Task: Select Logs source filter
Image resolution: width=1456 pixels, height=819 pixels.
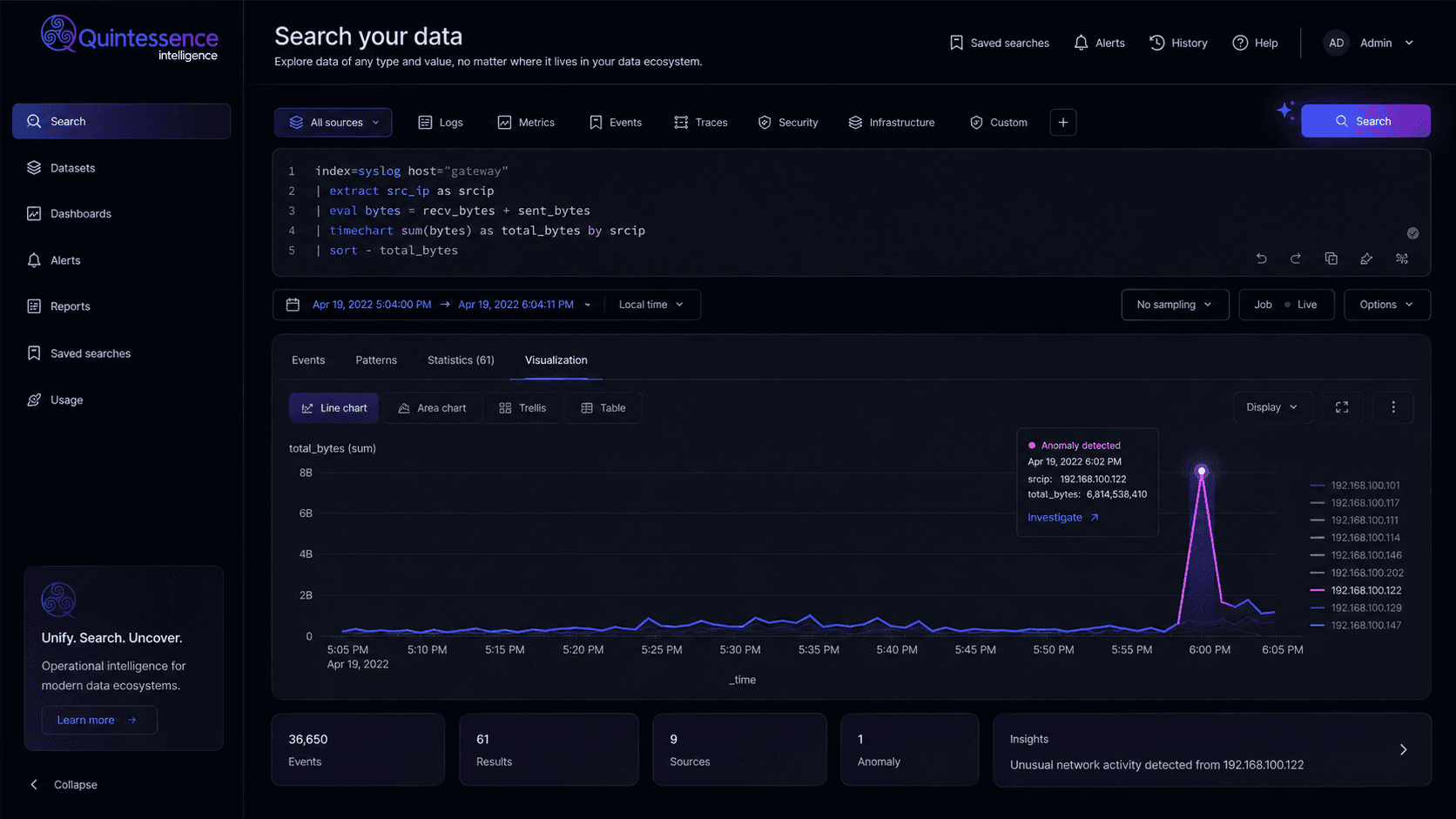Action: (x=441, y=123)
